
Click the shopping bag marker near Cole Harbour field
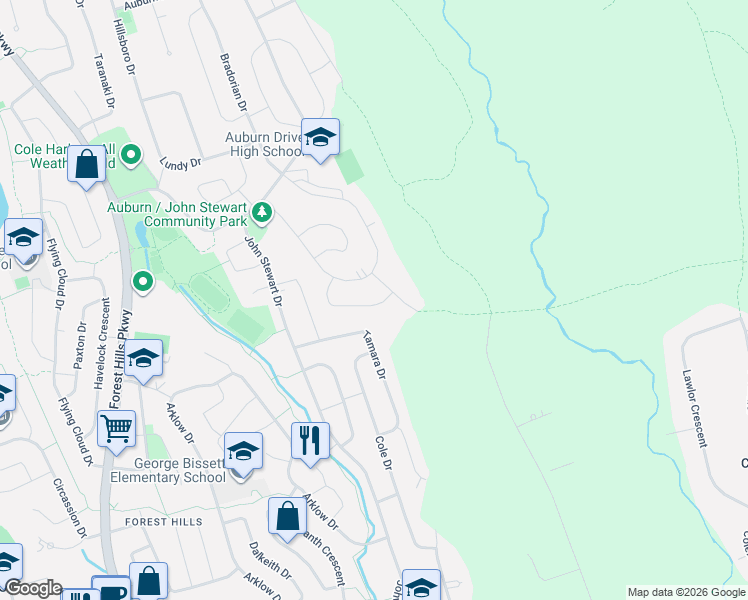tap(86, 166)
